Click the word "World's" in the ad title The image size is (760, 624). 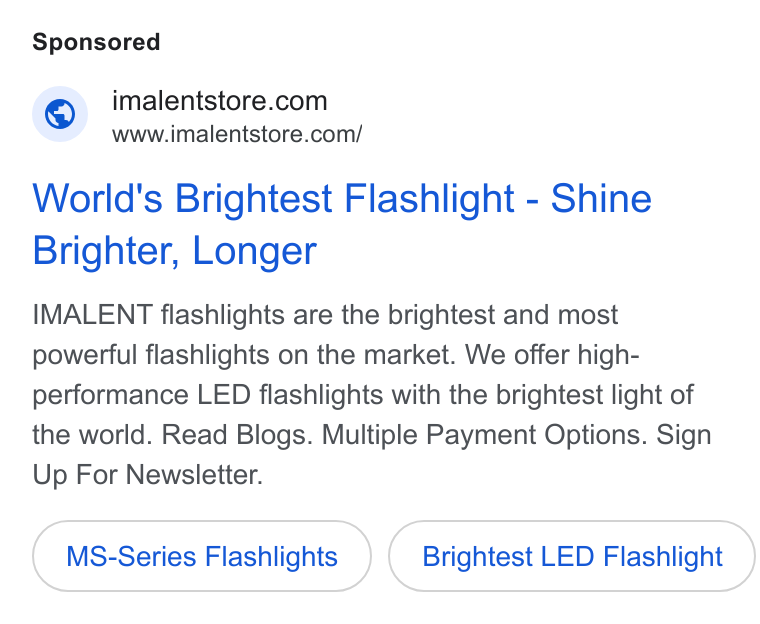coord(97,198)
